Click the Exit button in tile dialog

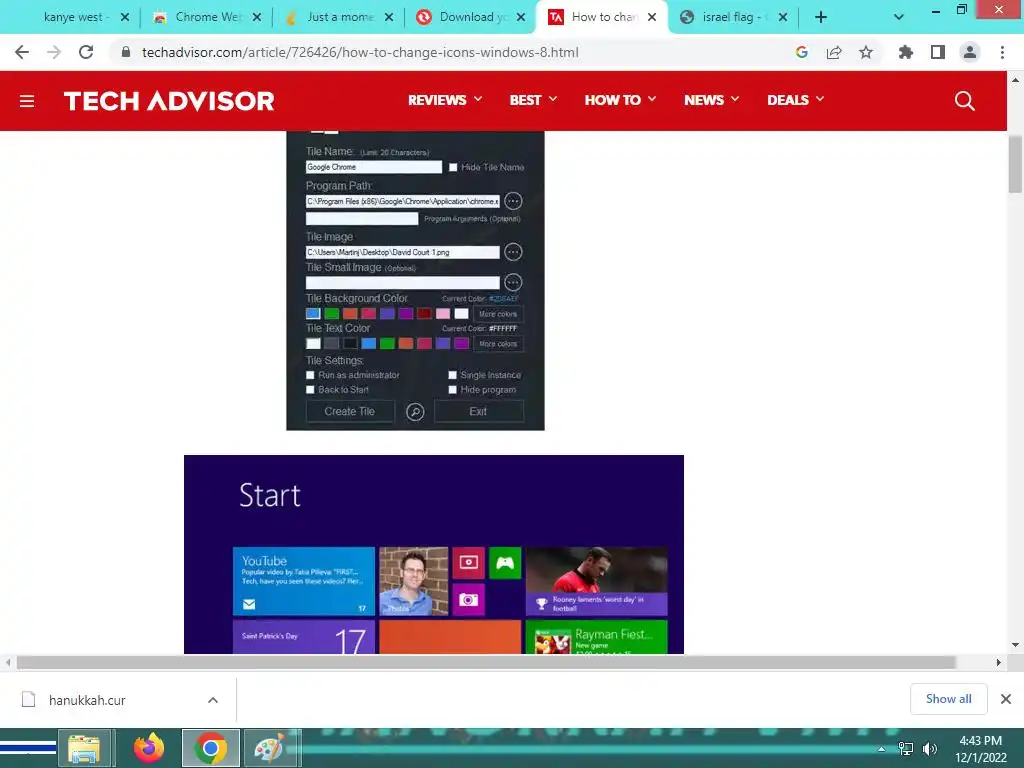point(478,411)
